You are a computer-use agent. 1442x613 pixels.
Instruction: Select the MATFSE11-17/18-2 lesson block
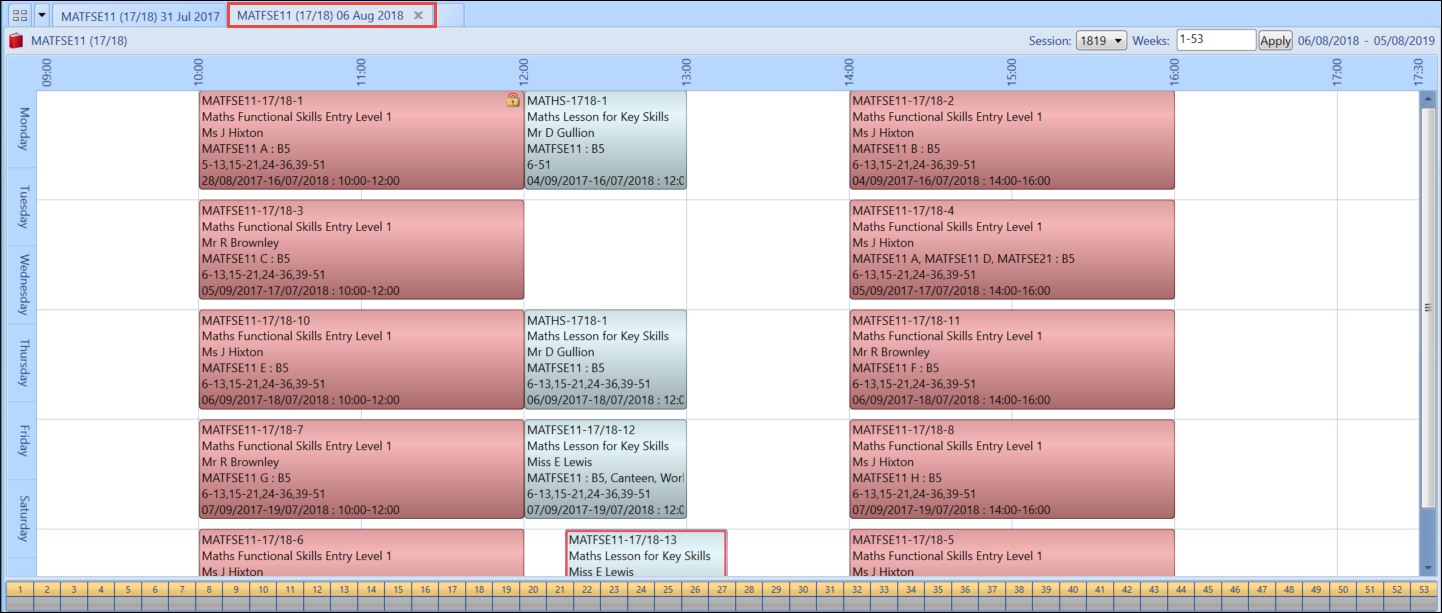[1012, 140]
